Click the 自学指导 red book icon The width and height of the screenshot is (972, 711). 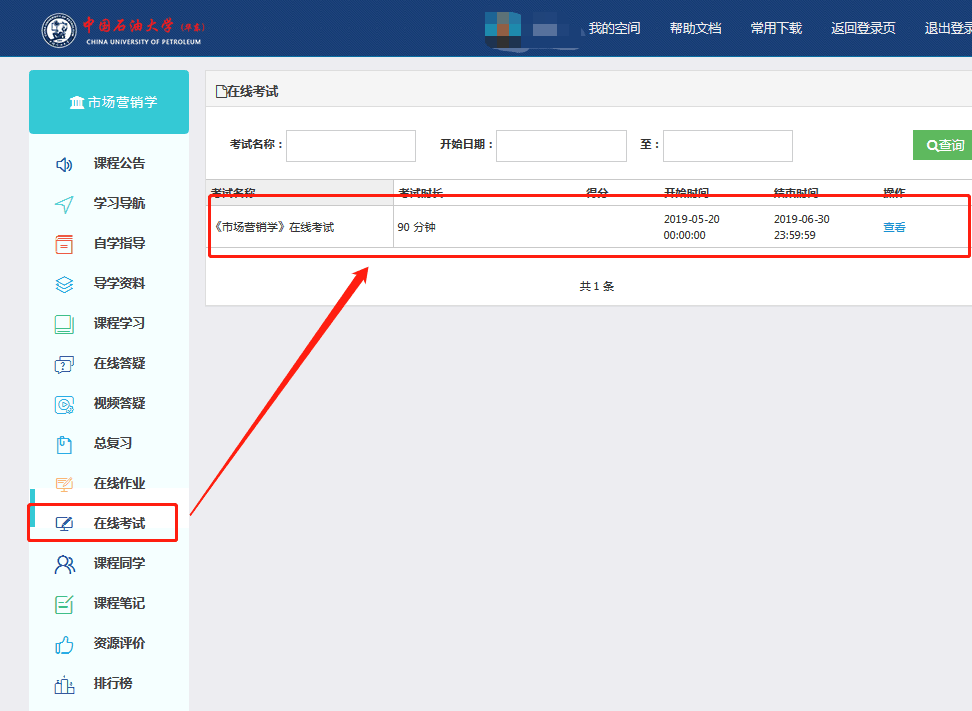click(64, 244)
